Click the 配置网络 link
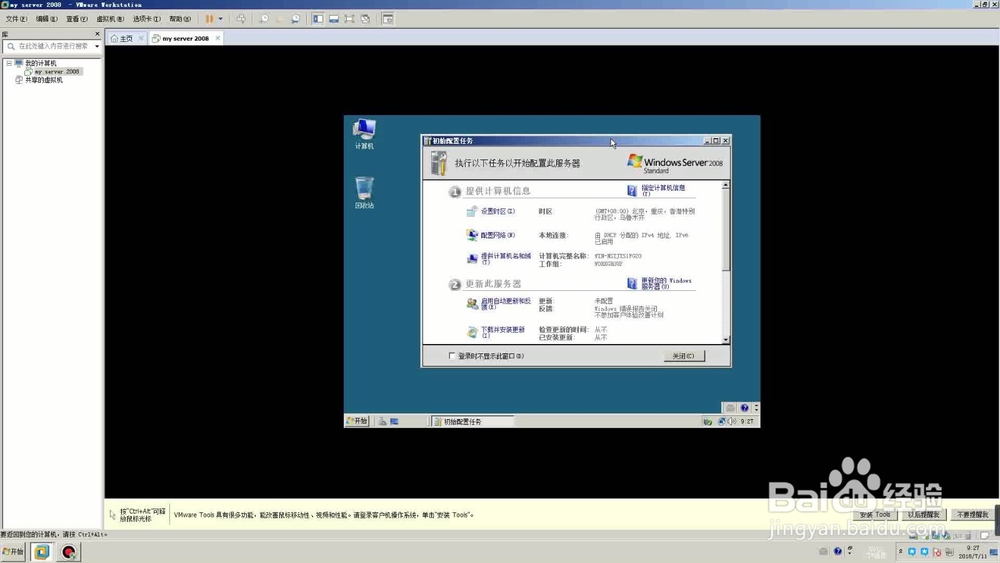 click(497, 235)
